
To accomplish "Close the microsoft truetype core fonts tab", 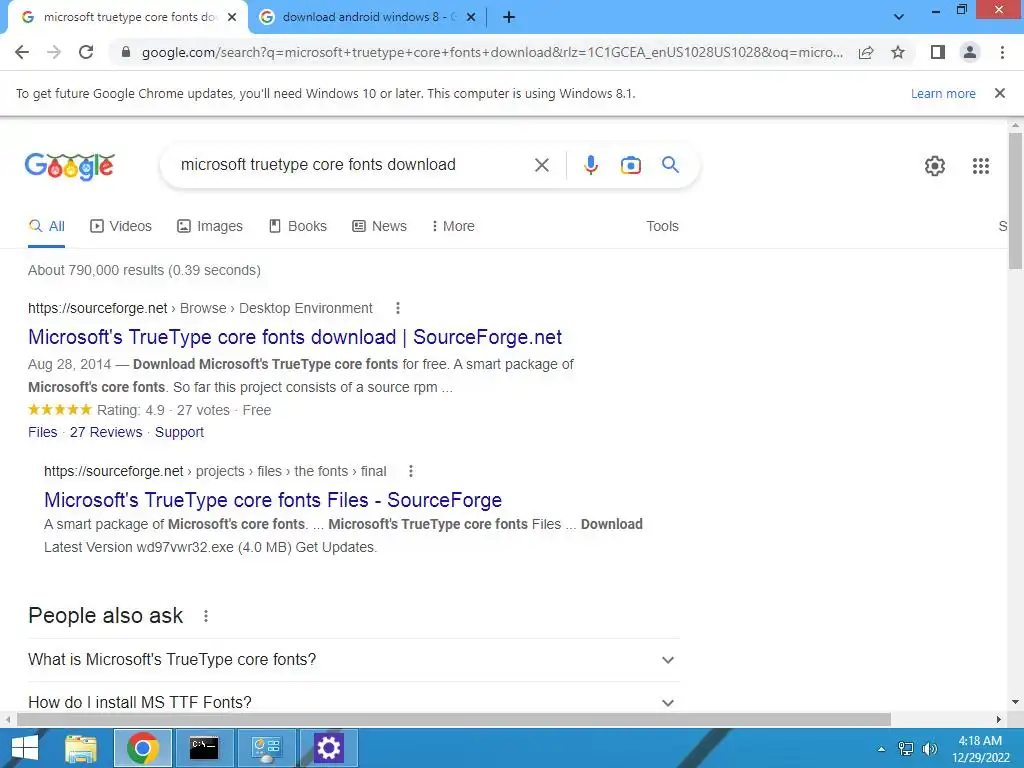I will tap(232, 17).
